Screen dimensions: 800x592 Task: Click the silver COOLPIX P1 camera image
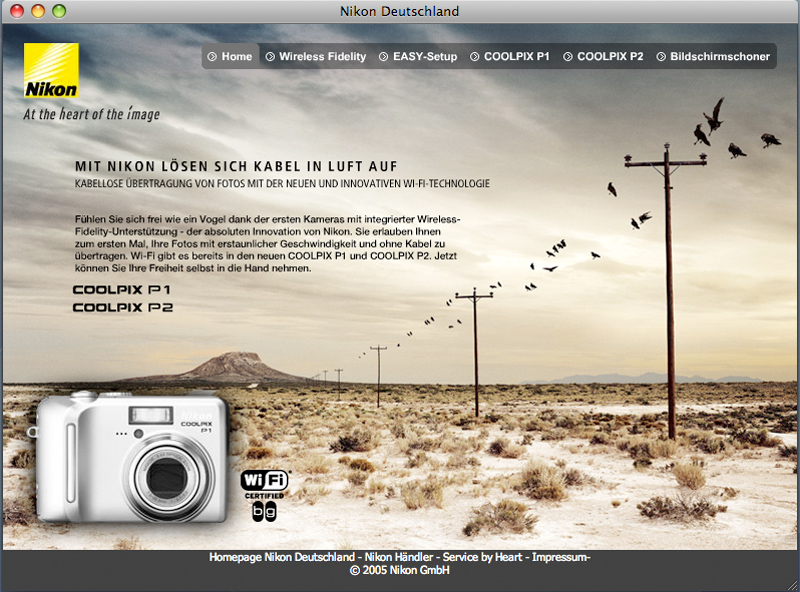click(x=130, y=457)
